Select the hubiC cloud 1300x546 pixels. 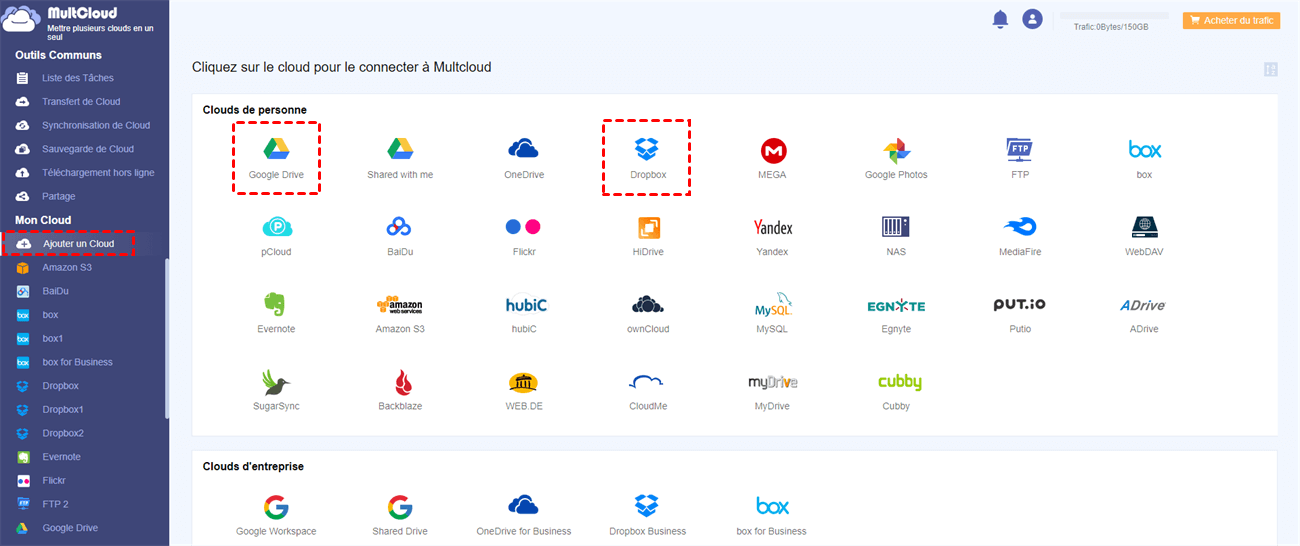click(526, 305)
